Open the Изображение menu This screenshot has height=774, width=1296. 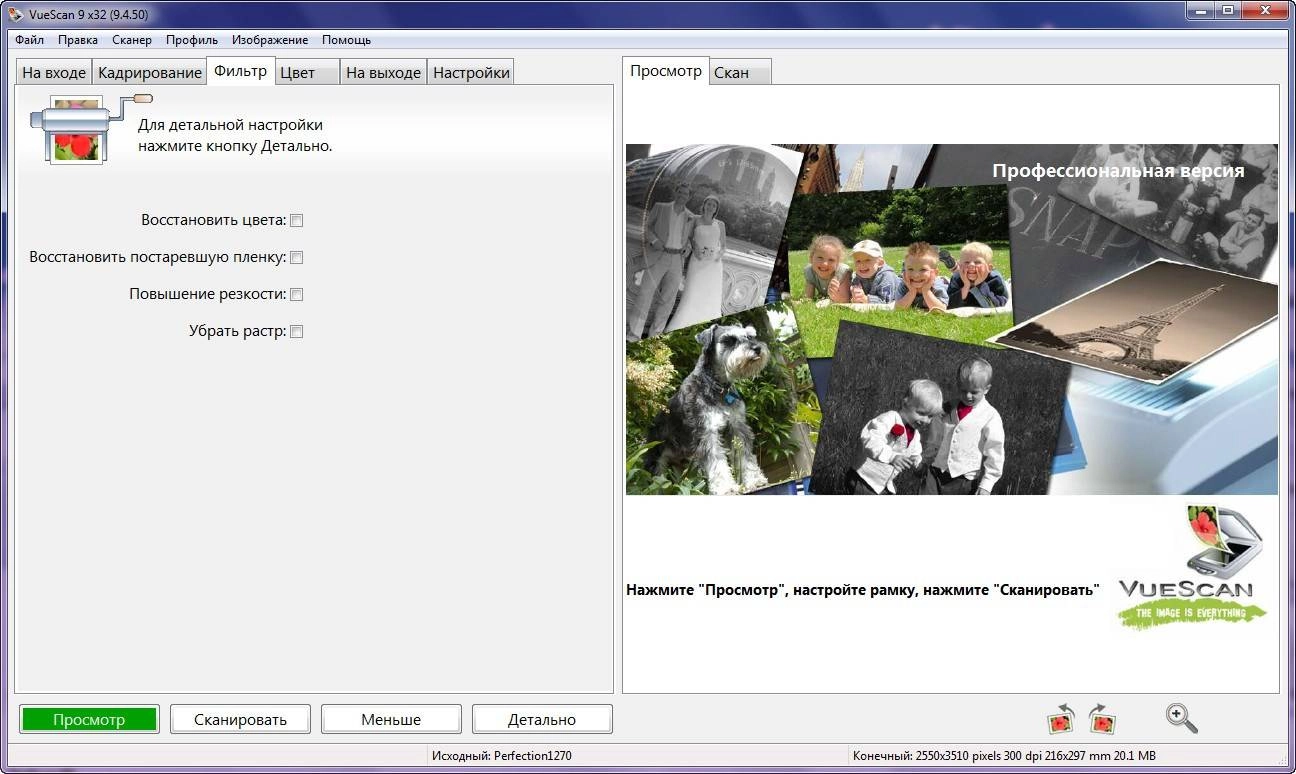coord(270,40)
